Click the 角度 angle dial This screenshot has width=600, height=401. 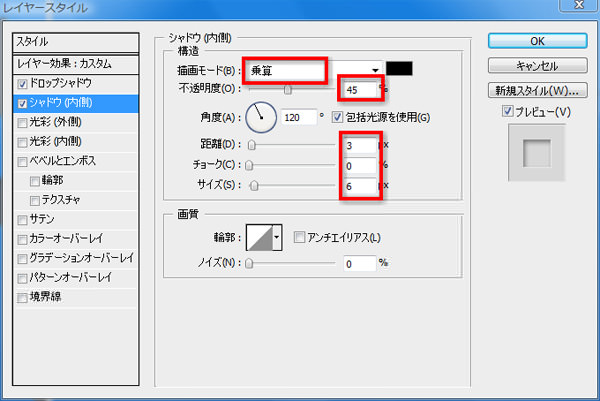(x=261, y=117)
